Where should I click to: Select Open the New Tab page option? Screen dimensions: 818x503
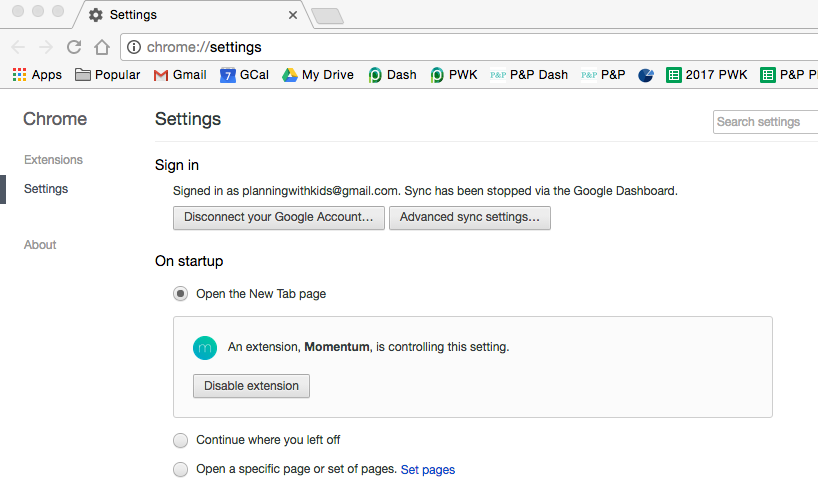point(180,294)
